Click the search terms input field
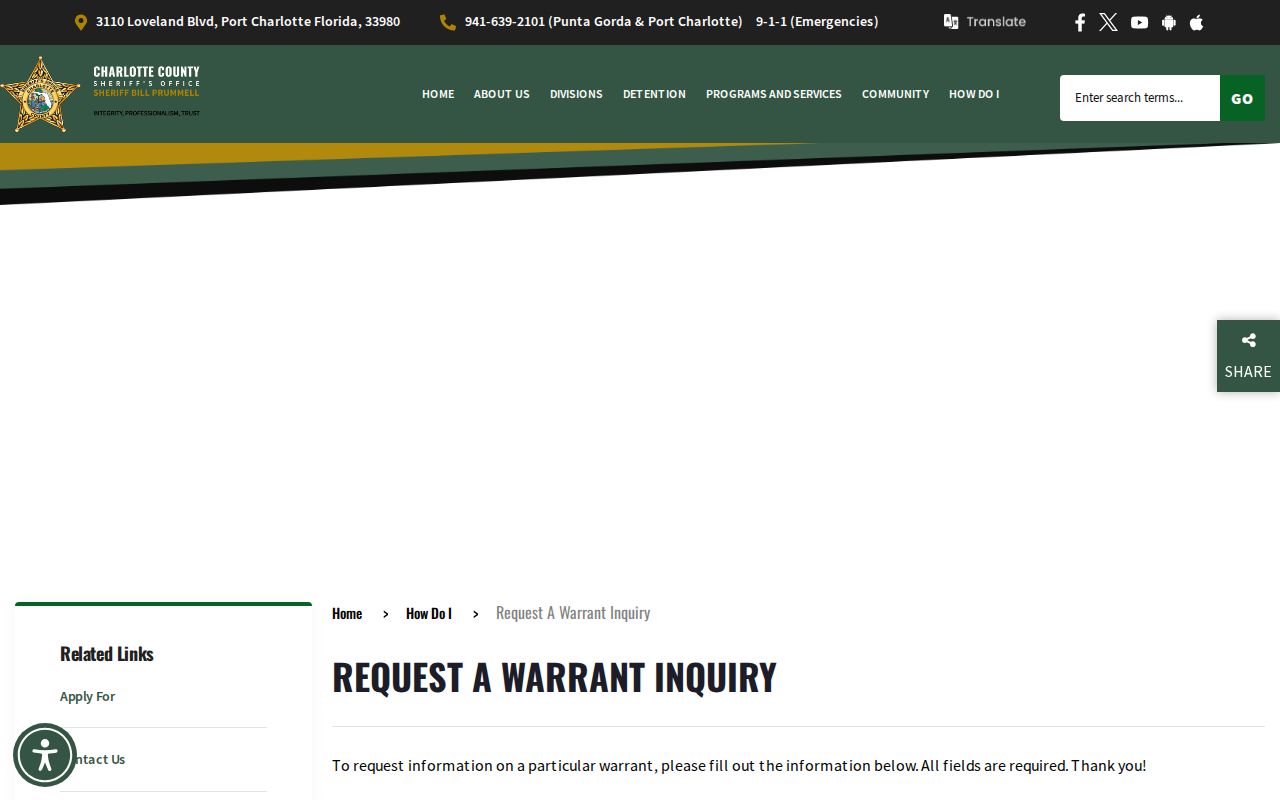Screen dimensions: 1280x800 (x=1140, y=98)
